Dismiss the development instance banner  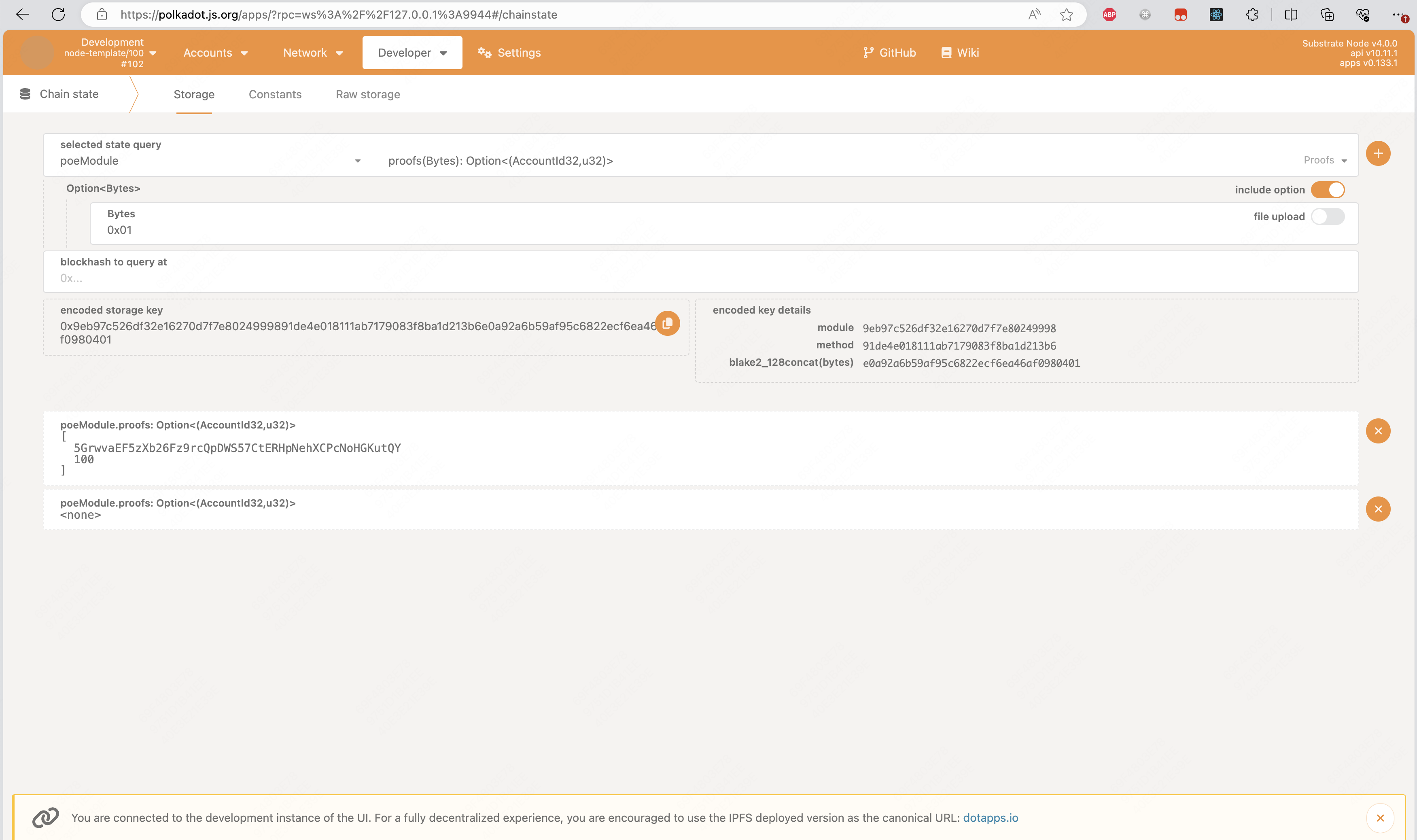click(1380, 818)
